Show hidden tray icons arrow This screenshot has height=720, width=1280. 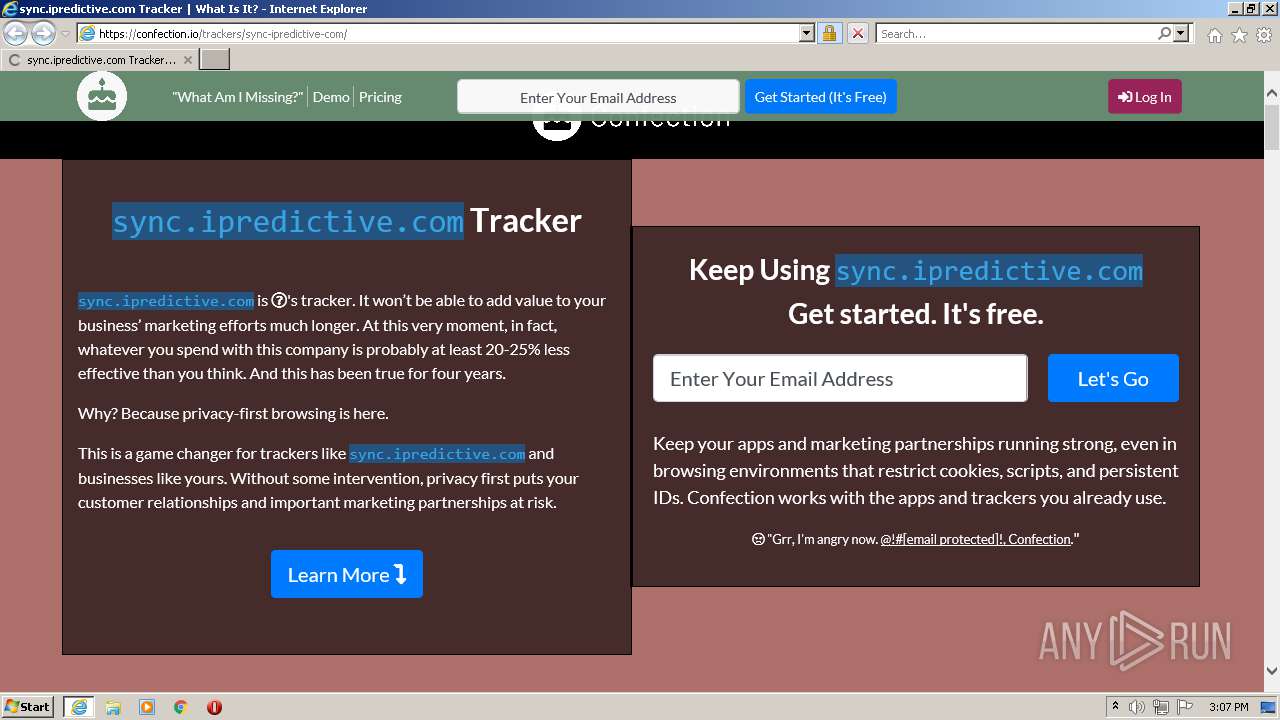click(x=1116, y=706)
